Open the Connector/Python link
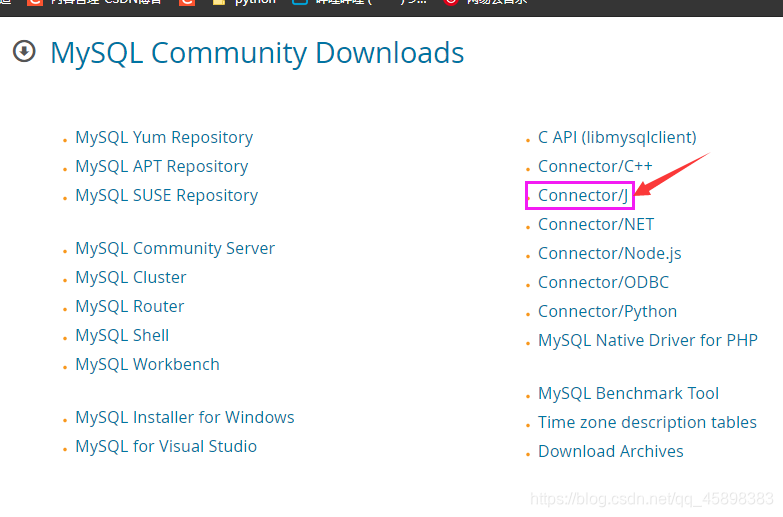Image resolution: width=783 pixels, height=517 pixels. point(607,311)
